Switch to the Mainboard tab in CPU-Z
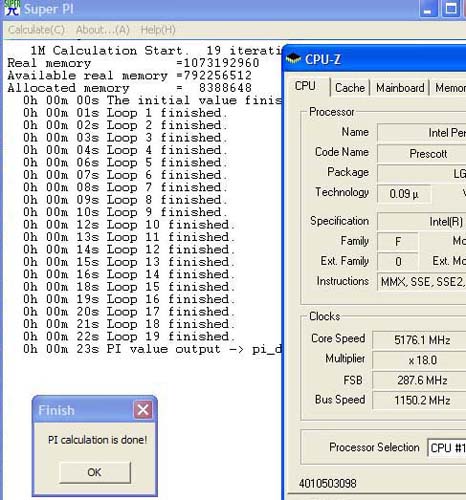 (x=400, y=88)
